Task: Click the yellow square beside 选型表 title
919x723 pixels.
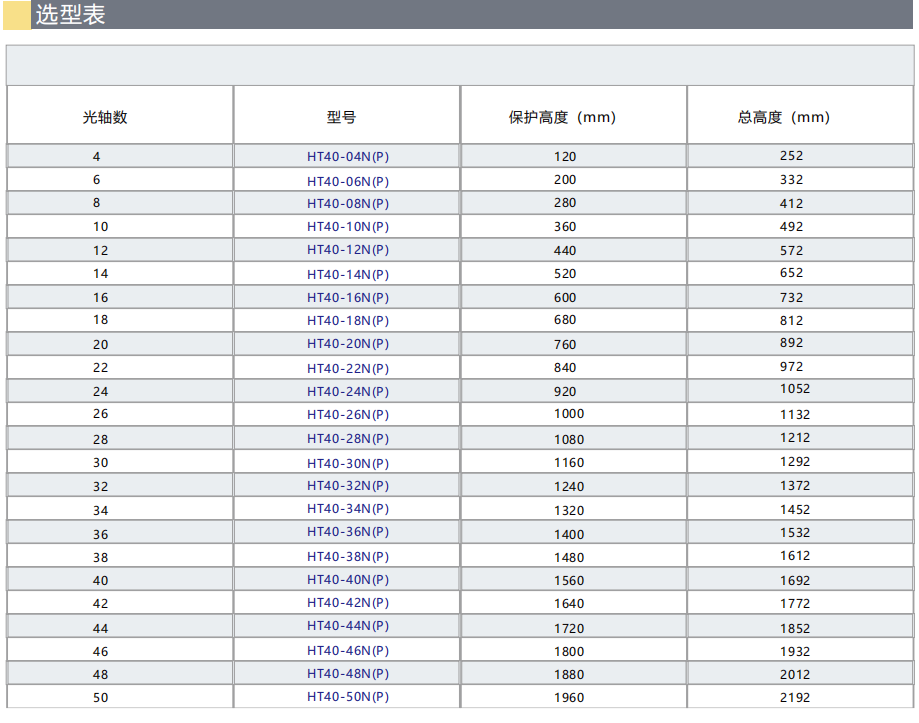Action: [17, 15]
